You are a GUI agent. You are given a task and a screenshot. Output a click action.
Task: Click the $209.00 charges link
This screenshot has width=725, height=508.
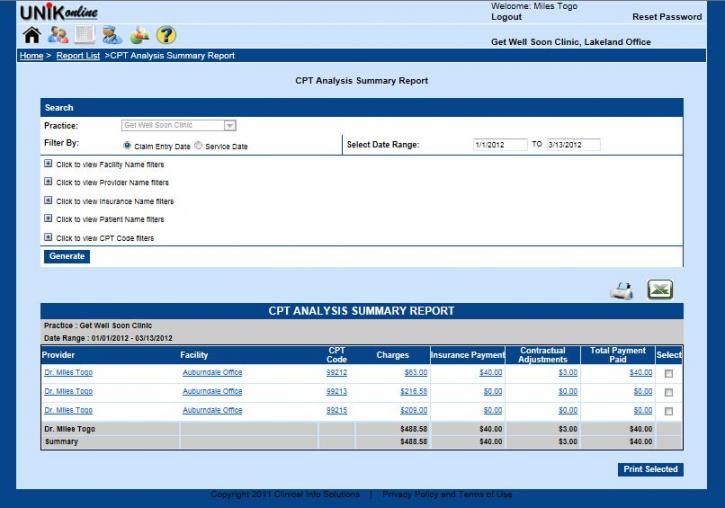(x=414, y=410)
